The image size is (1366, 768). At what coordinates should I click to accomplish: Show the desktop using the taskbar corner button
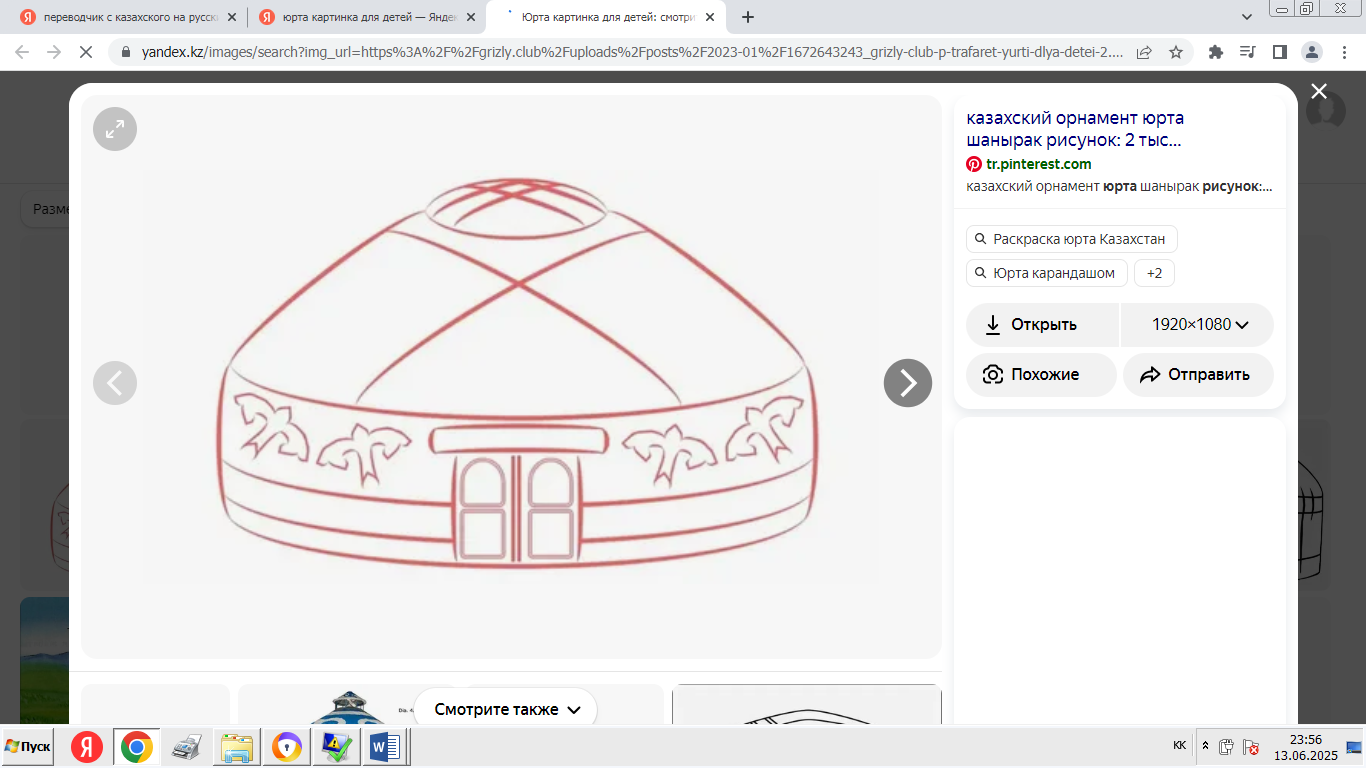1354,746
